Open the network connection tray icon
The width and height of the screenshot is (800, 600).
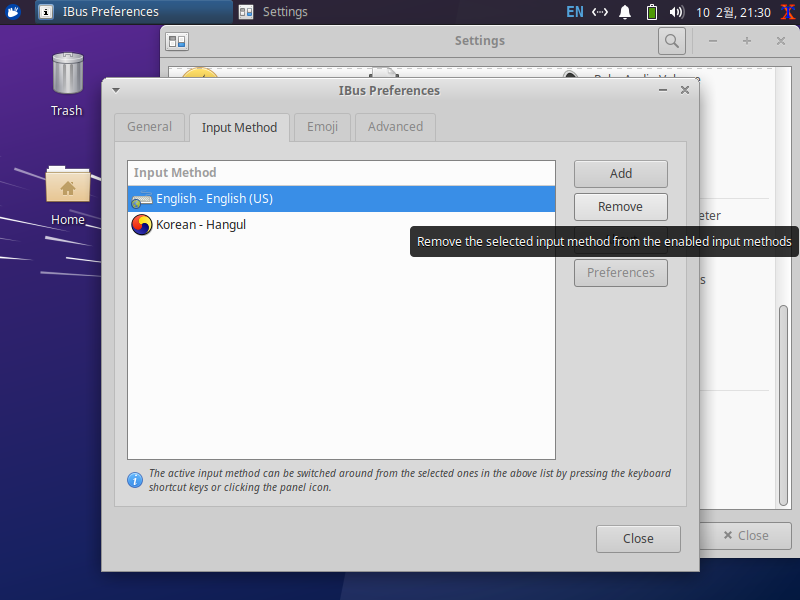599,12
